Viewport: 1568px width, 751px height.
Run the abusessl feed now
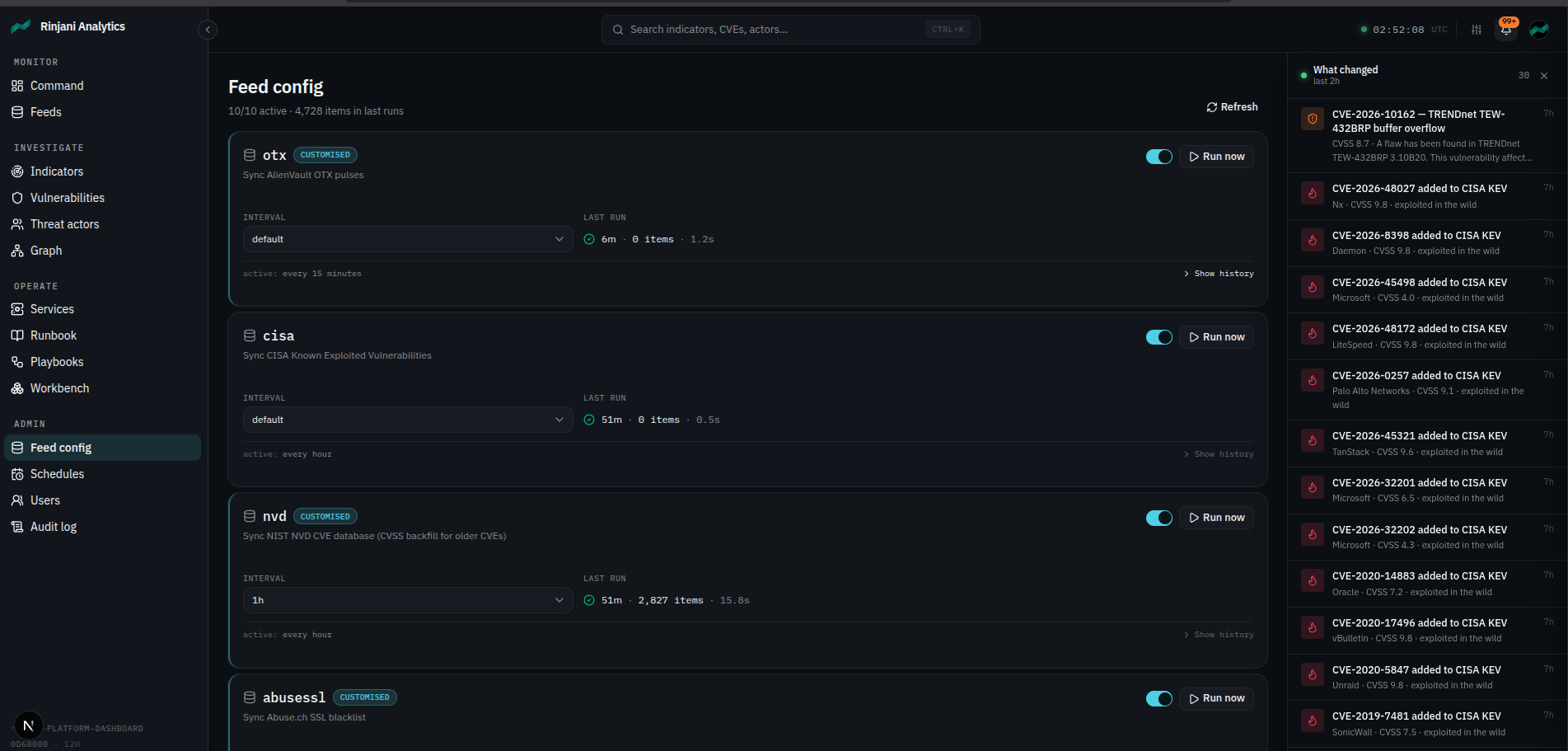[1217, 698]
